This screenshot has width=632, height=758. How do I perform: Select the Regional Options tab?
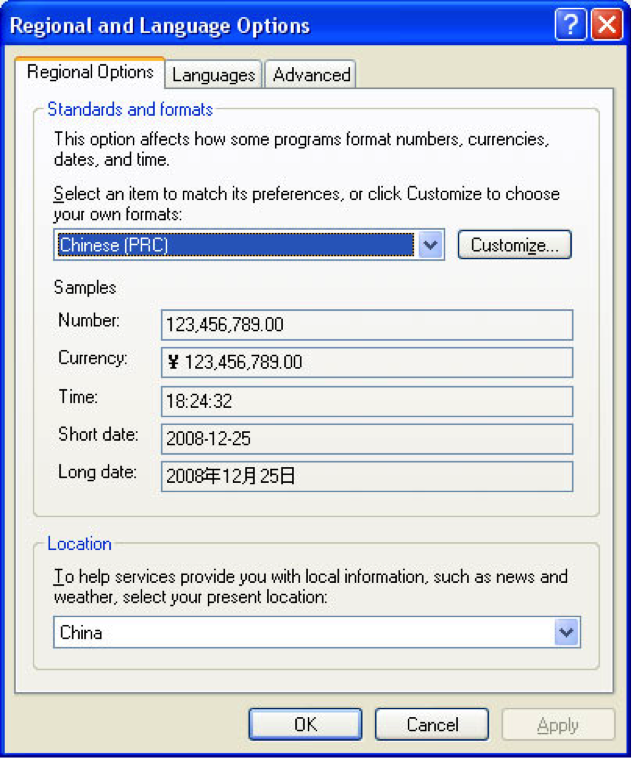pyautogui.click(x=90, y=72)
